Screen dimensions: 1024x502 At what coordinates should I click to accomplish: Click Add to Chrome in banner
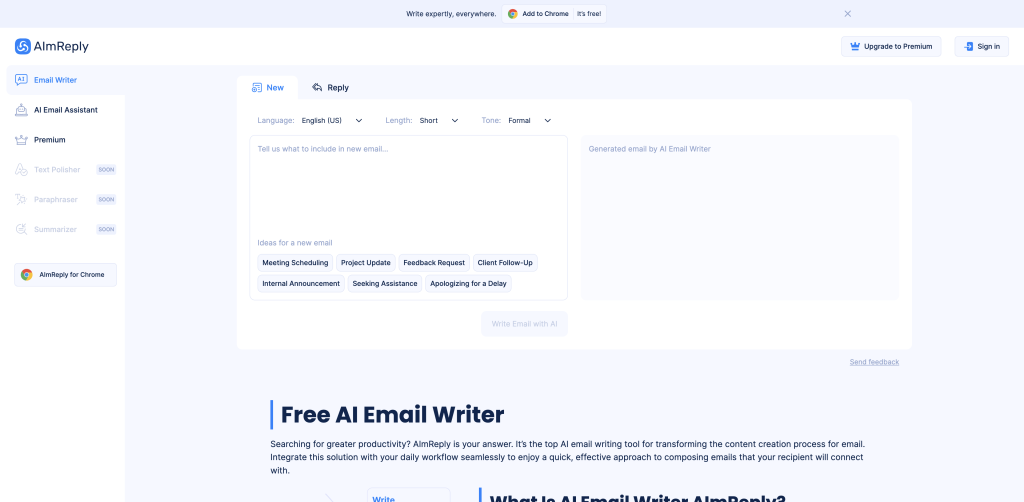pos(554,14)
